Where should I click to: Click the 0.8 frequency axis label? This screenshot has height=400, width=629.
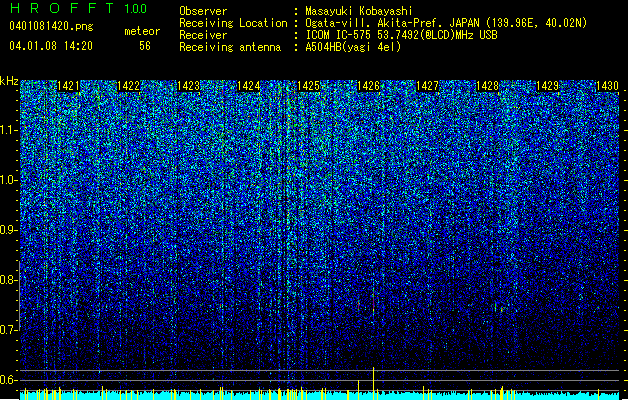pos(8,280)
